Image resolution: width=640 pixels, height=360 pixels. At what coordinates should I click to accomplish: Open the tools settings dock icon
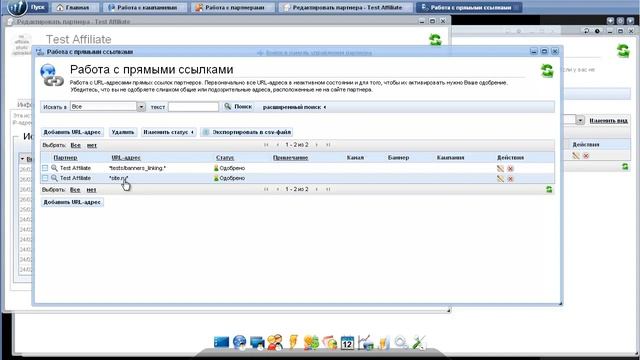pos(418,342)
